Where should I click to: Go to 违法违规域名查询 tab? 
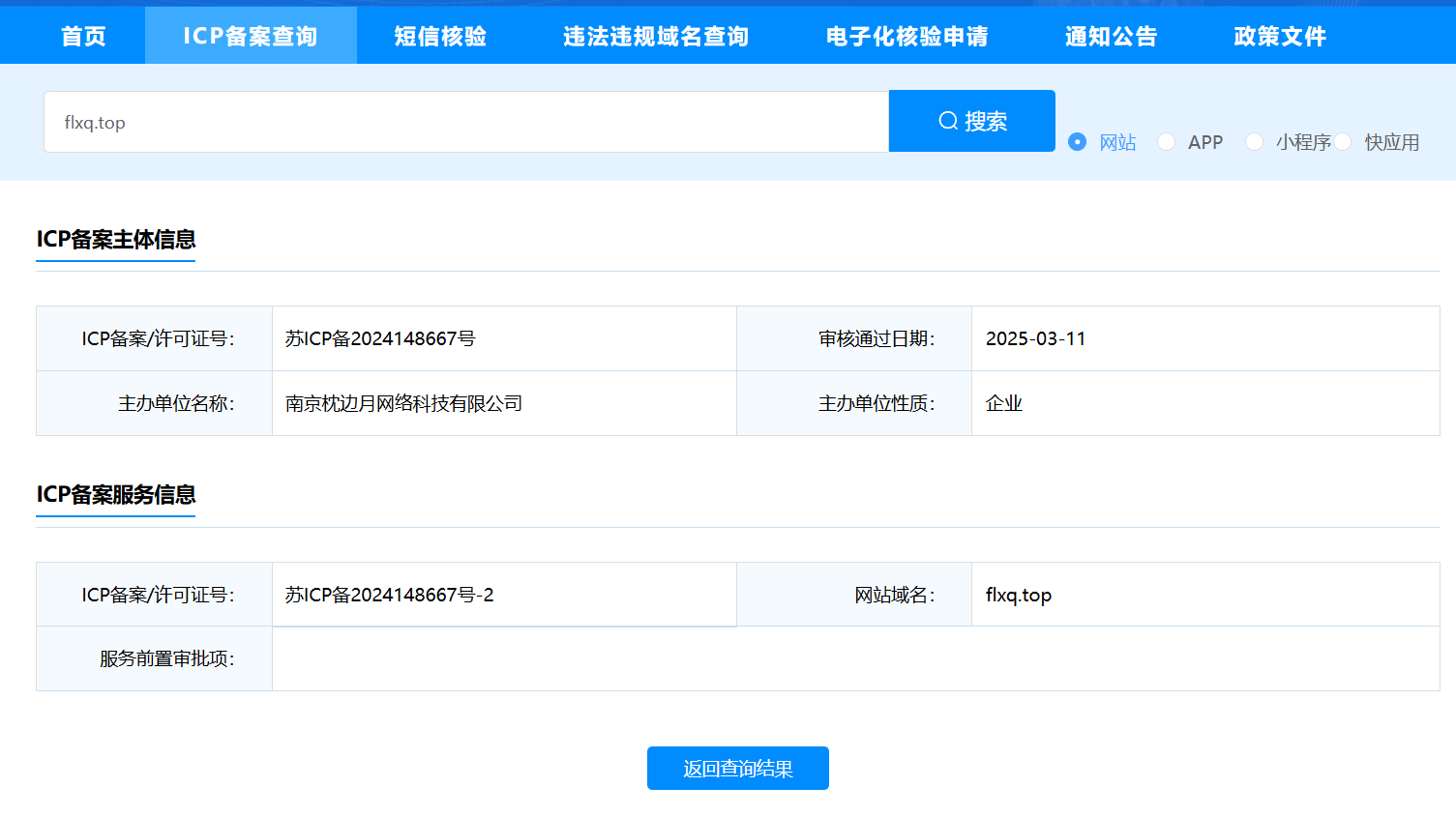tap(656, 37)
